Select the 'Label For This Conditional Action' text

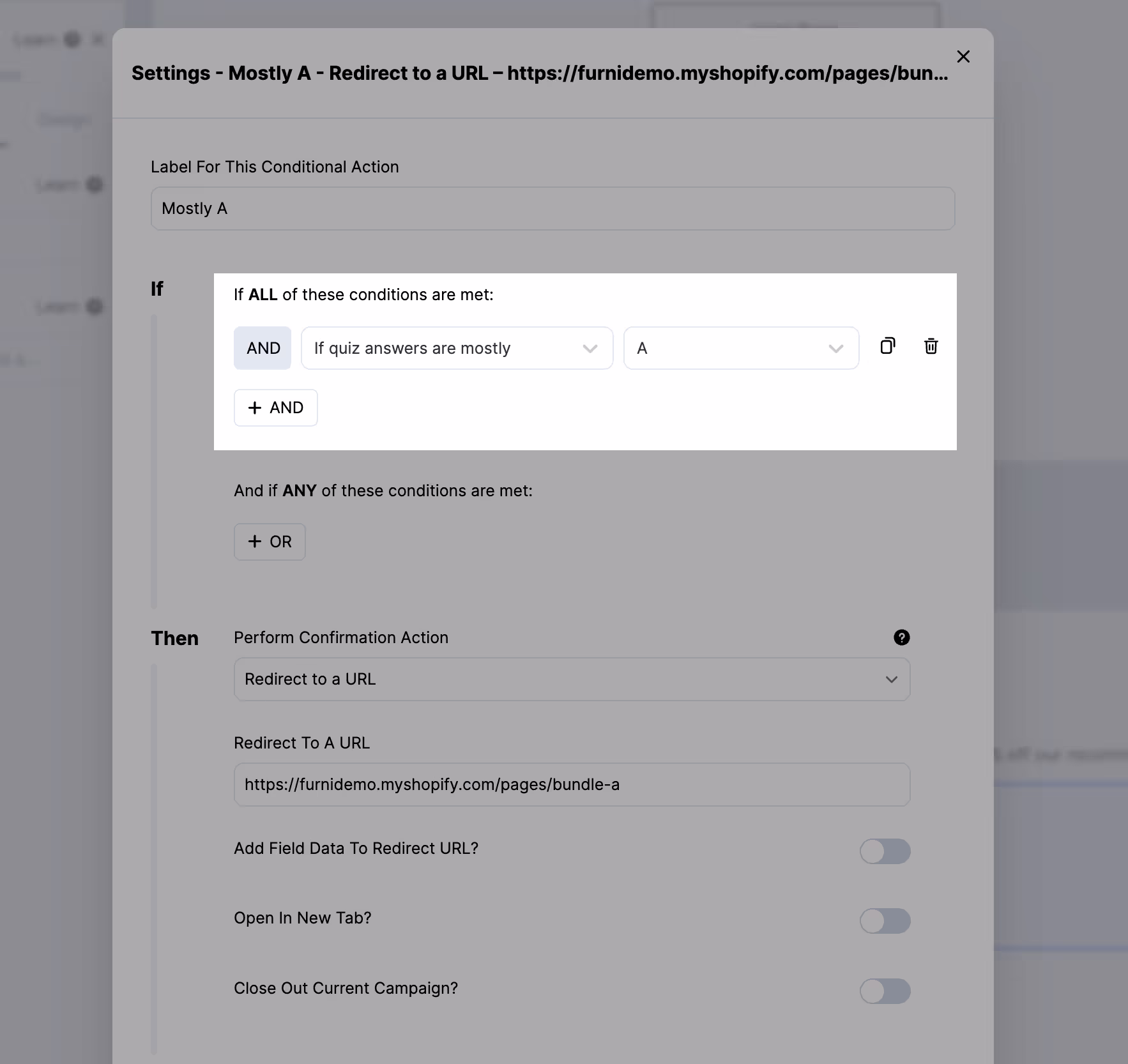coord(275,167)
